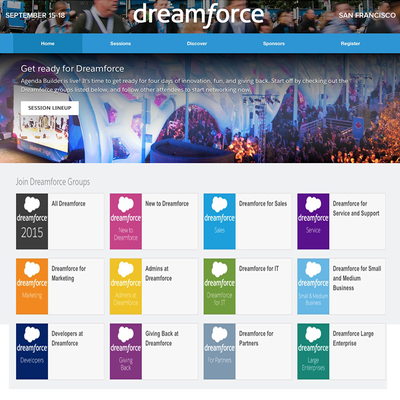Open Dreamforce for Small and Medium Business link

point(357,278)
